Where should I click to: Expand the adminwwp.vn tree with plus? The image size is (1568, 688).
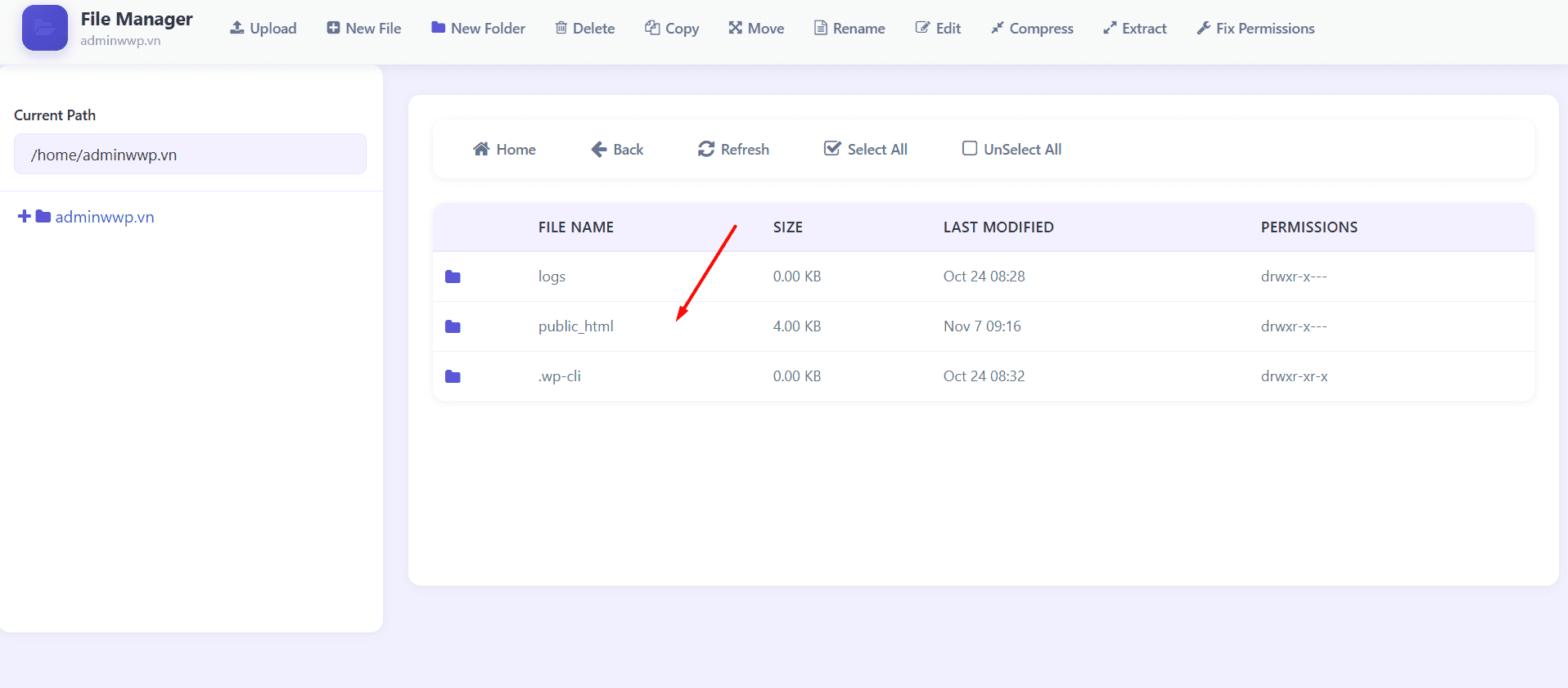pyautogui.click(x=24, y=216)
